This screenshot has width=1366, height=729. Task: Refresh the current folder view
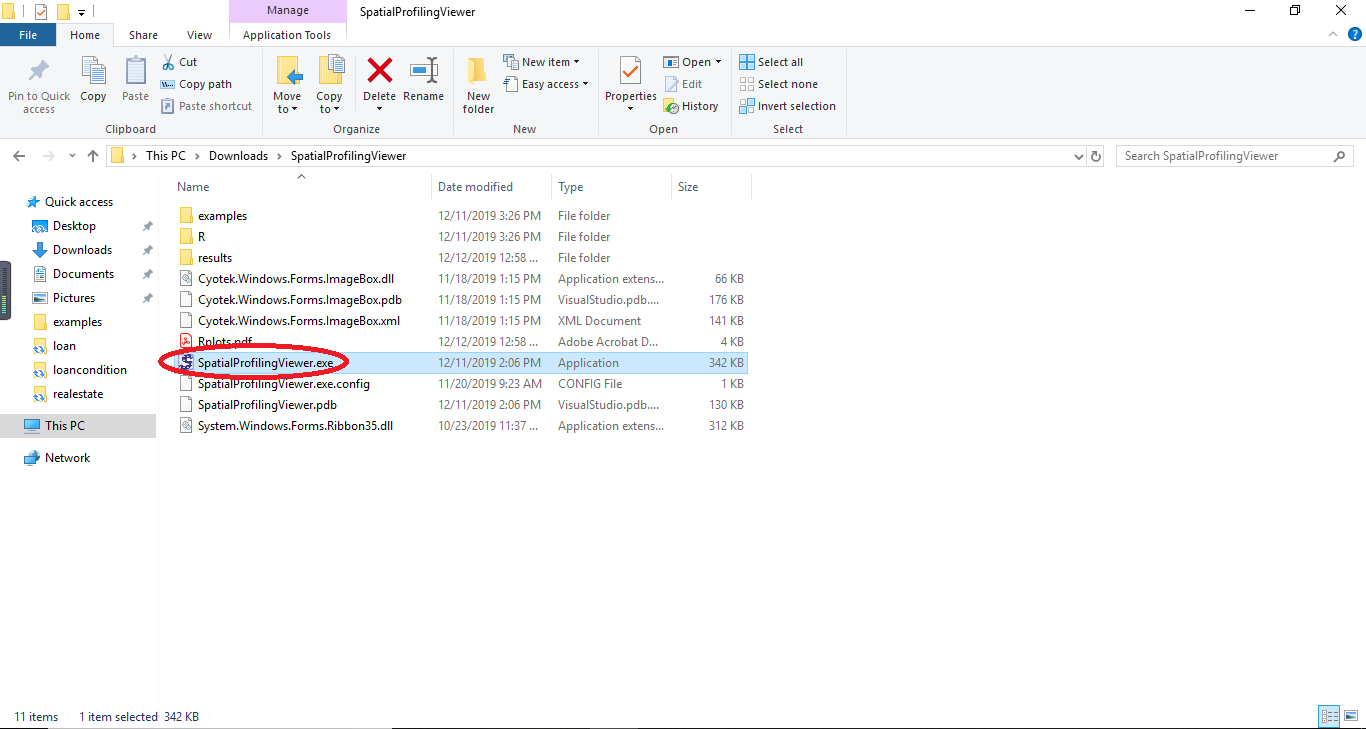pos(1096,156)
